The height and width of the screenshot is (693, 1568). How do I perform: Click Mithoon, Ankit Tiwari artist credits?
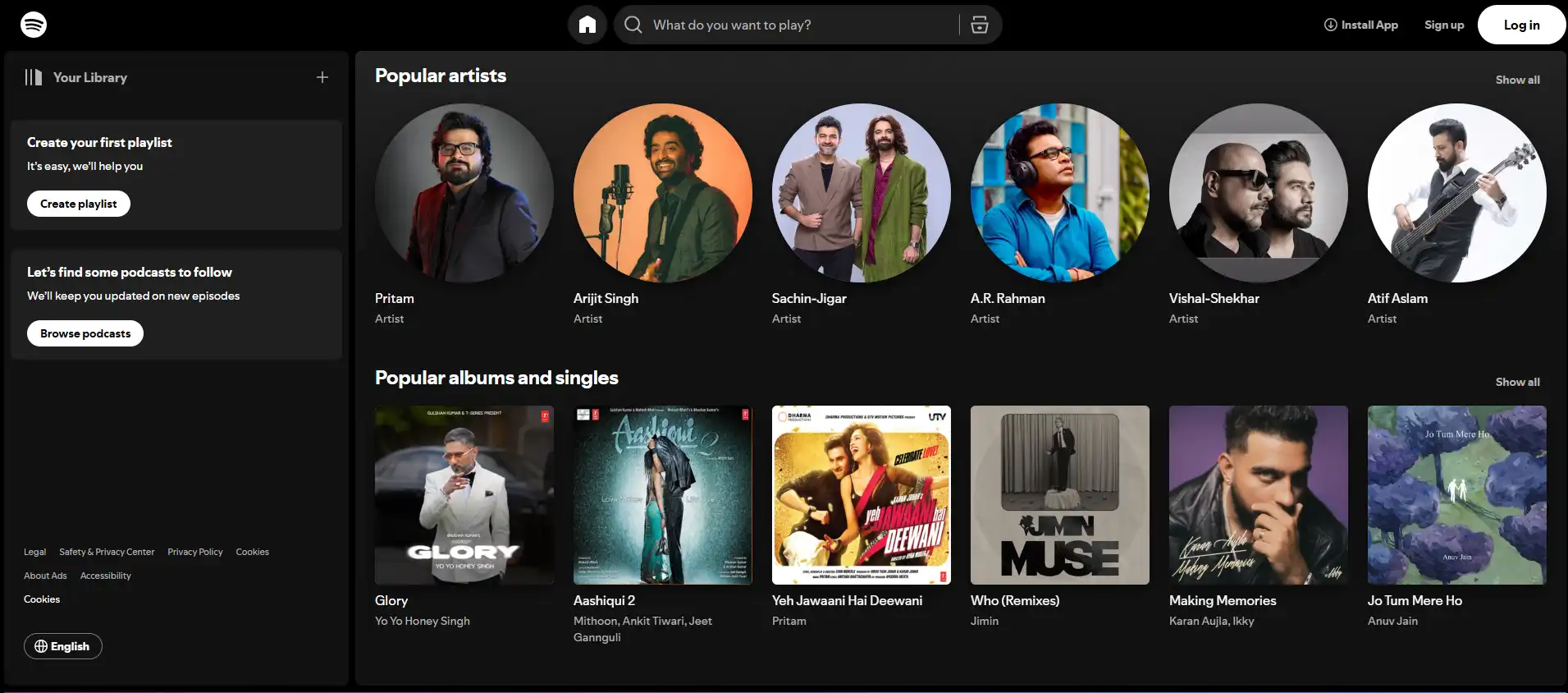642,629
